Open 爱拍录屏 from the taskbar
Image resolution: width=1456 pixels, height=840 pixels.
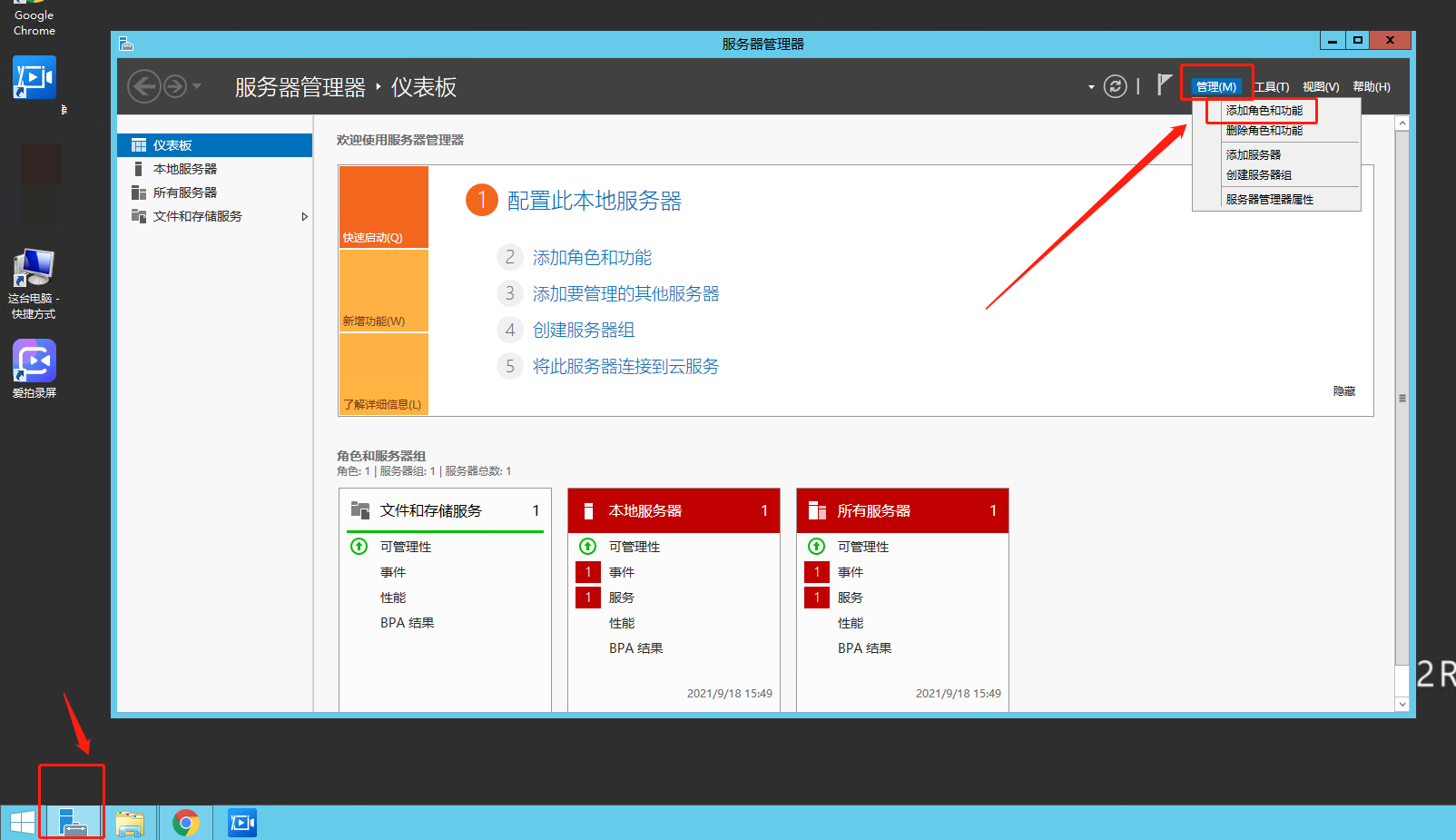click(241, 822)
